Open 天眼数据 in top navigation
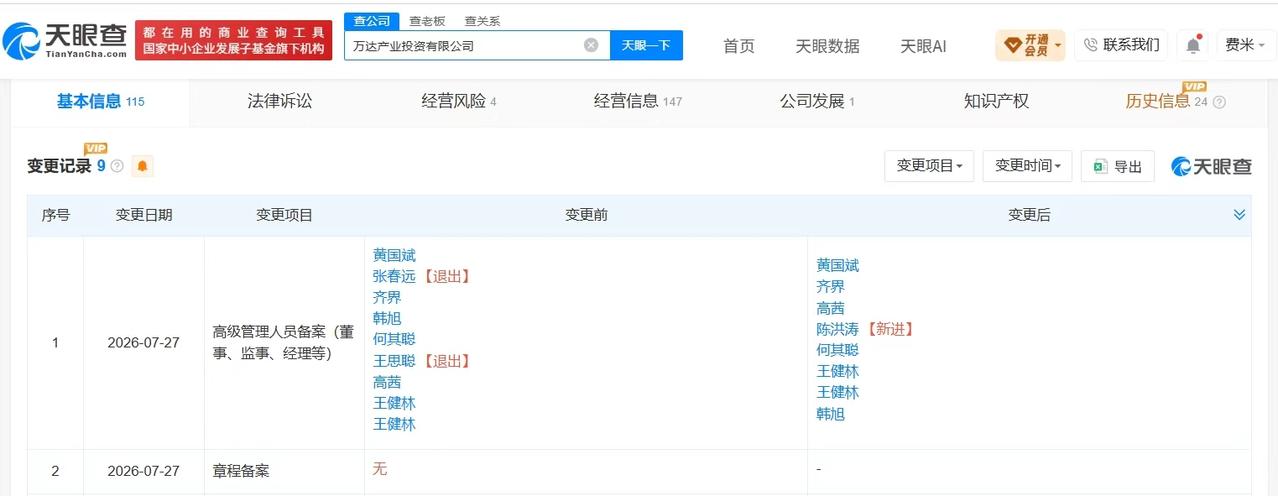Screen dimensions: 1278x496 827,46
